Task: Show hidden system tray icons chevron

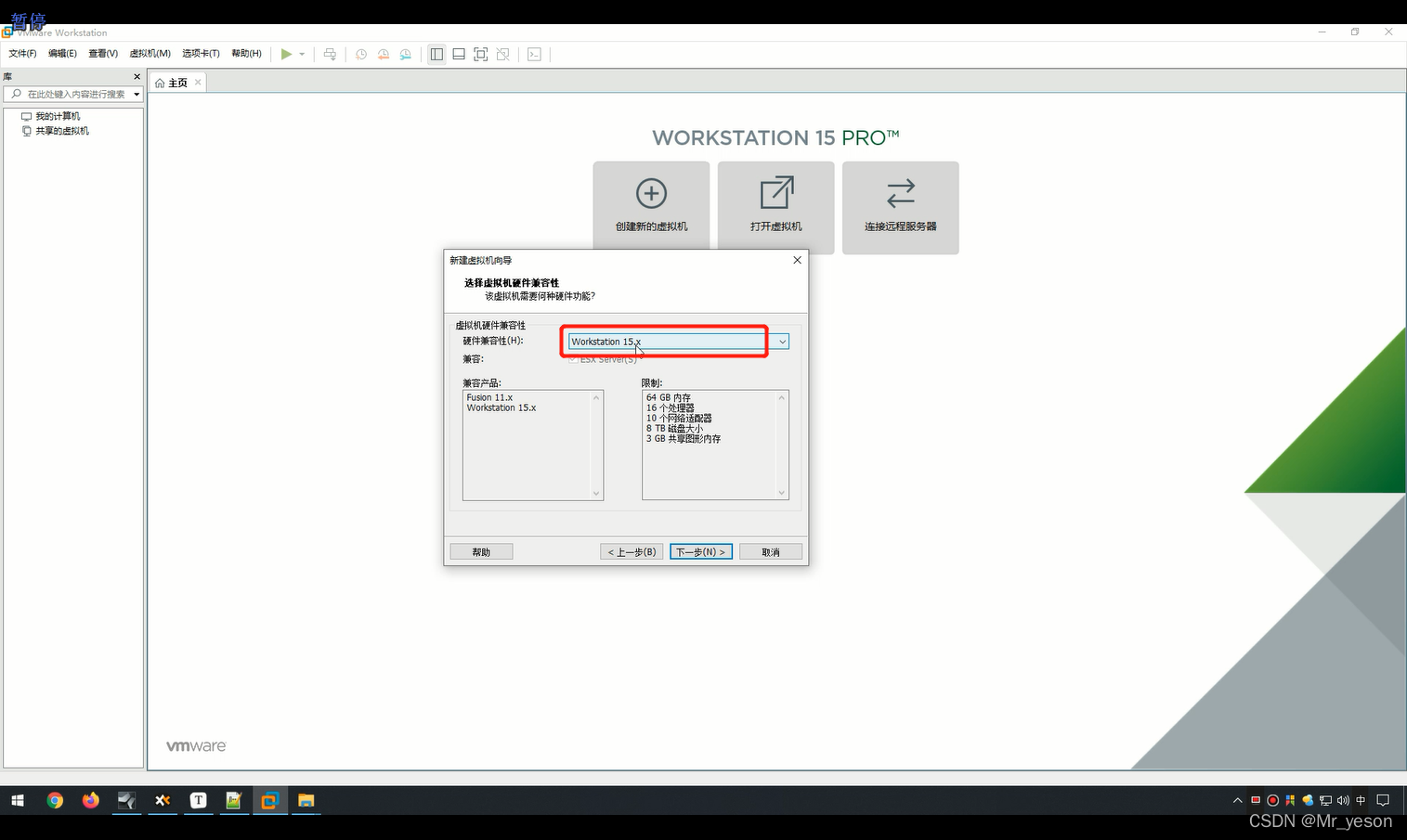Action: (1237, 800)
